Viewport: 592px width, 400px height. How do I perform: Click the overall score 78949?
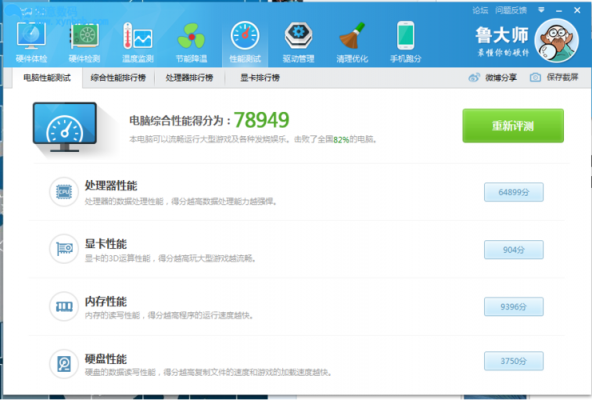262,120
